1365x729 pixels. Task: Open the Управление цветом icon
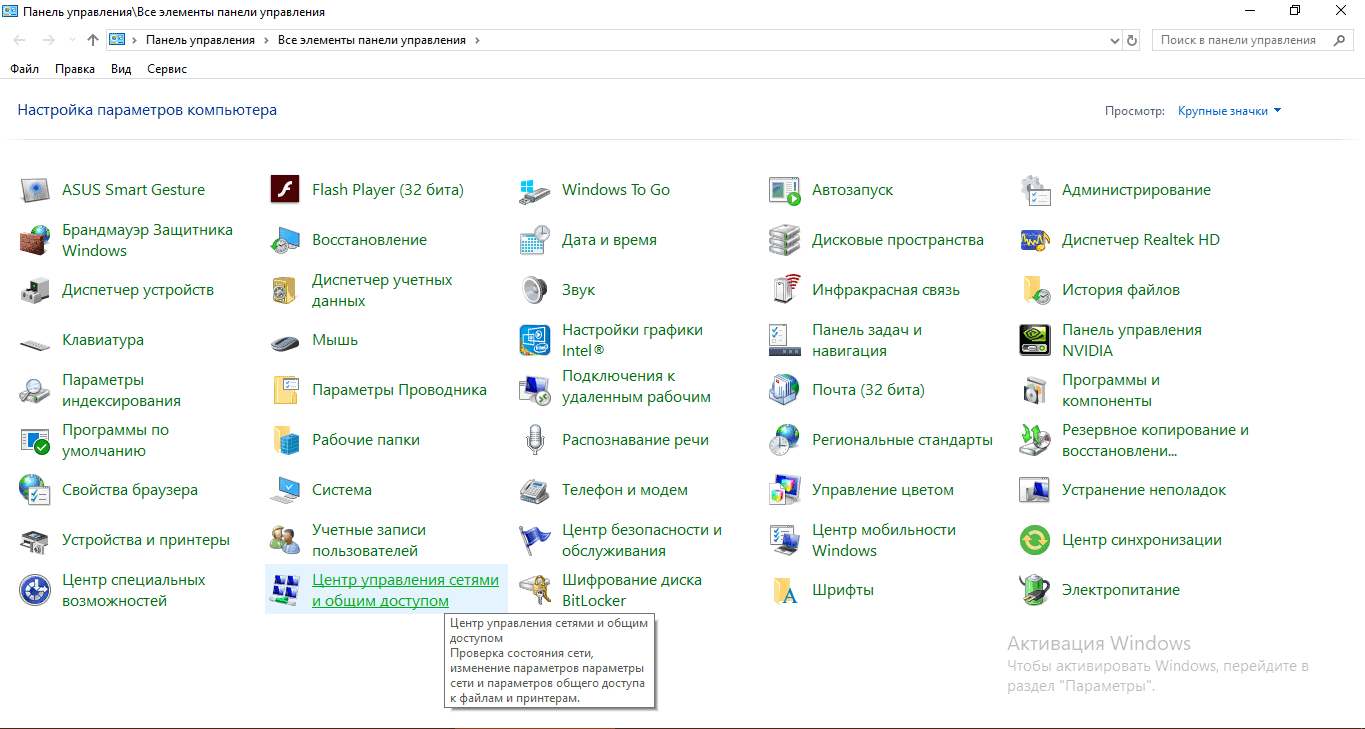[786, 490]
